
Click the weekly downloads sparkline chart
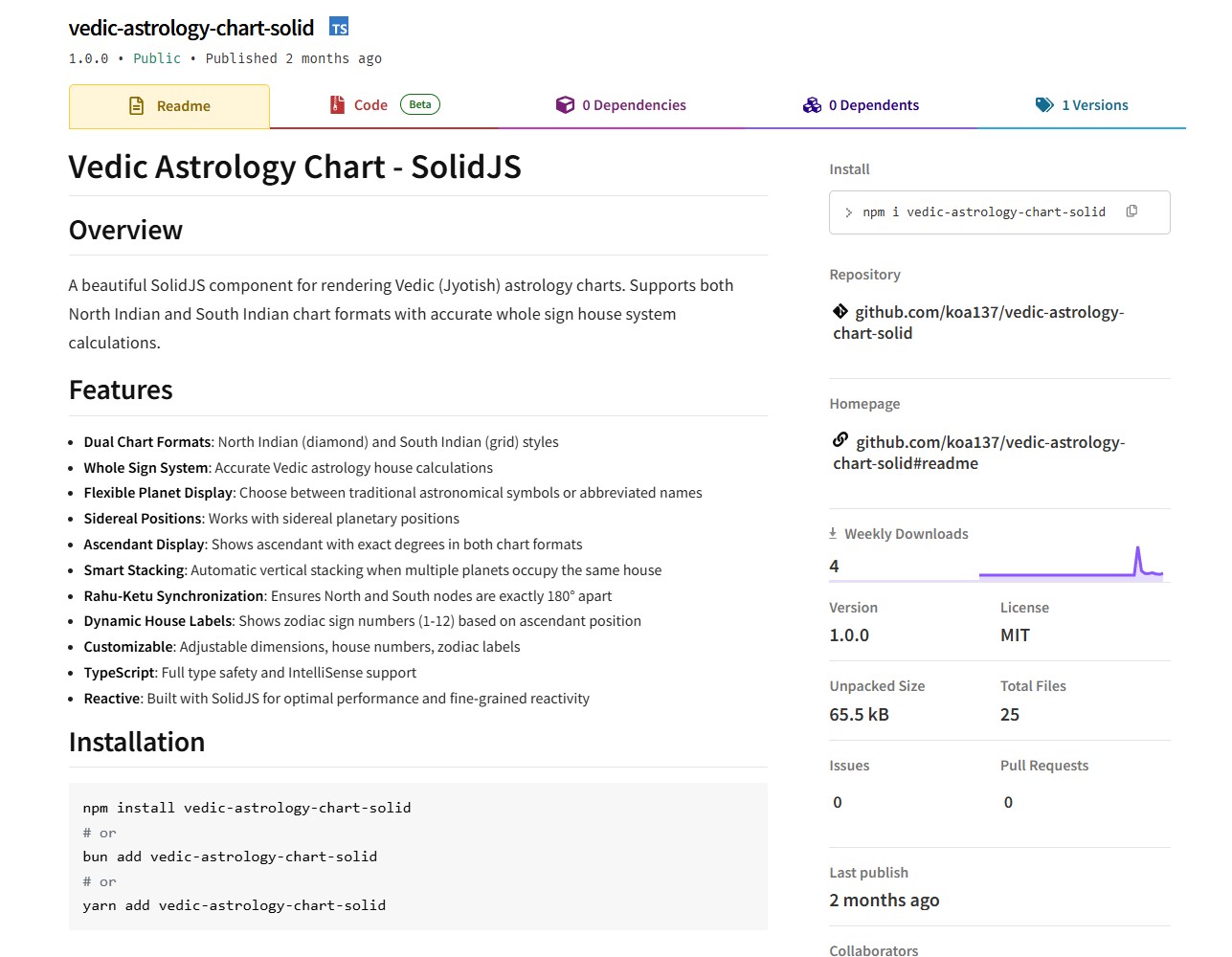(1070, 565)
